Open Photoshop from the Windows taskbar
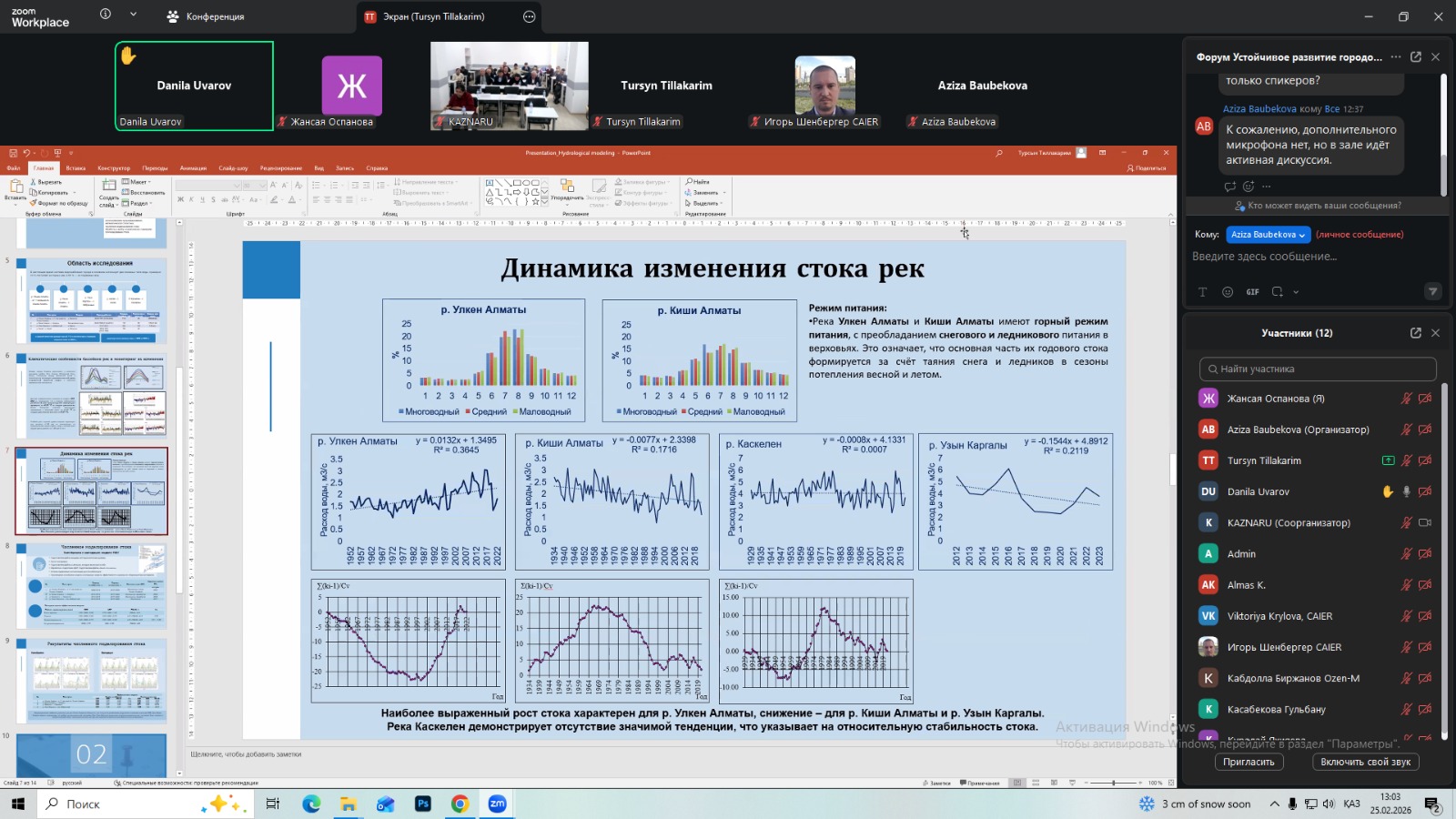 tap(423, 804)
